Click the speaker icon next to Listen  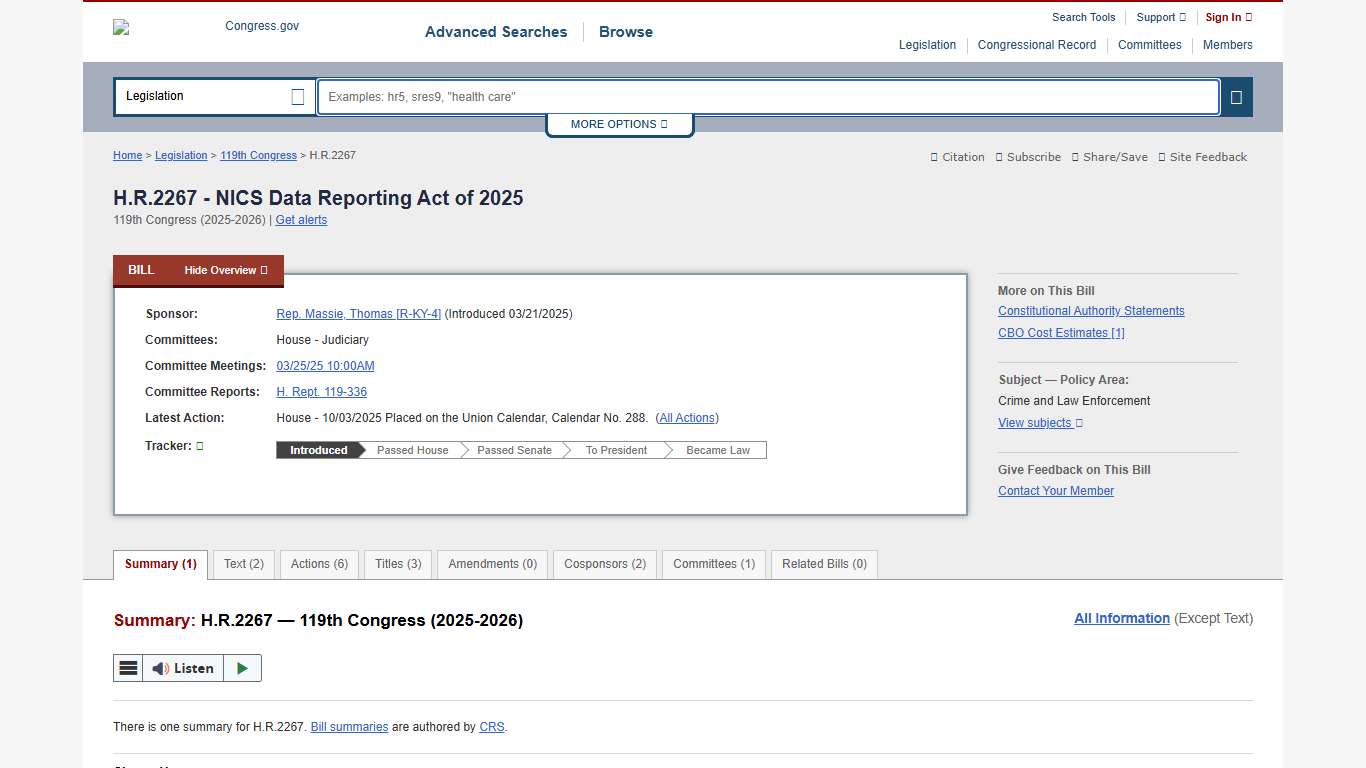click(x=160, y=667)
